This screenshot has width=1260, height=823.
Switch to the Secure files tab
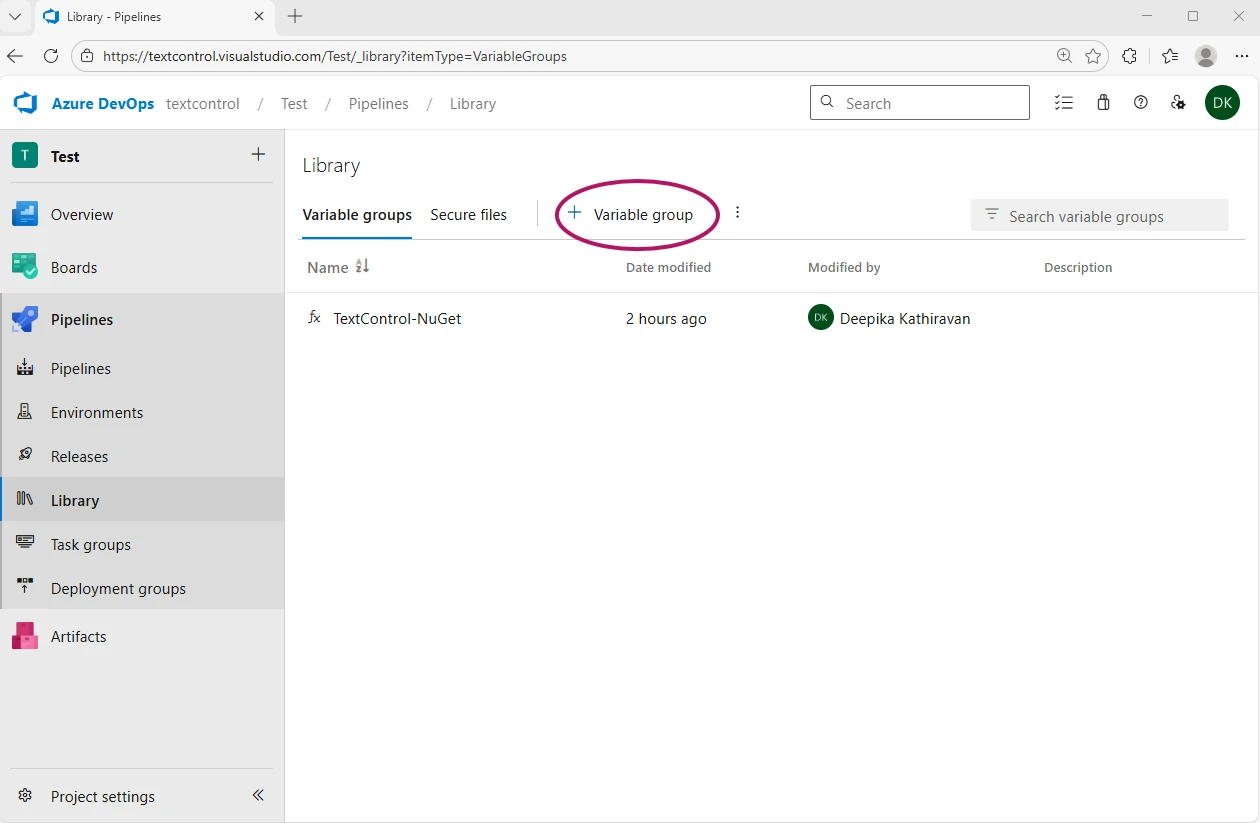tap(468, 214)
